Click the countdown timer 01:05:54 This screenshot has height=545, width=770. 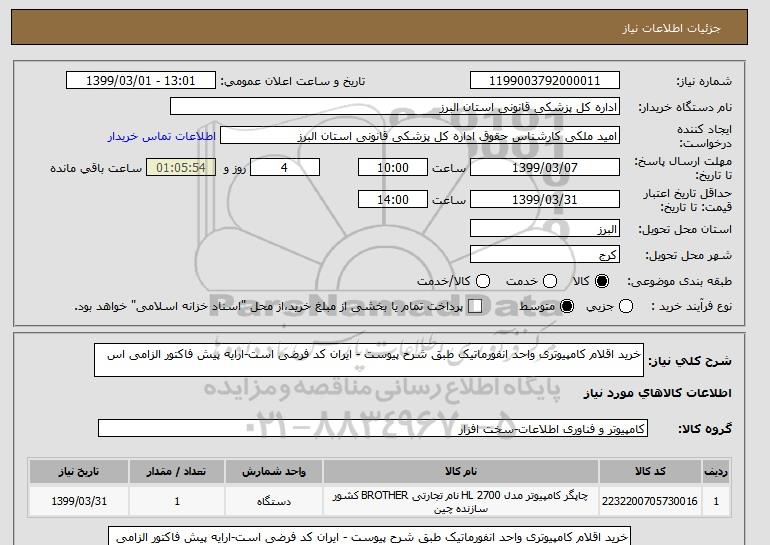tap(181, 167)
